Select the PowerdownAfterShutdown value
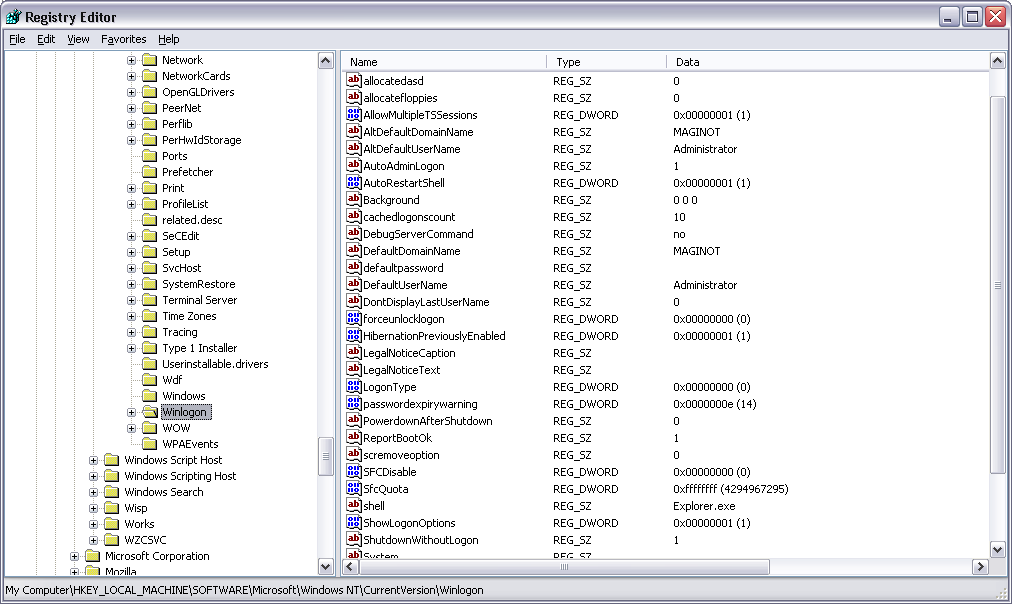1012x604 pixels. pyautogui.click(x=428, y=421)
